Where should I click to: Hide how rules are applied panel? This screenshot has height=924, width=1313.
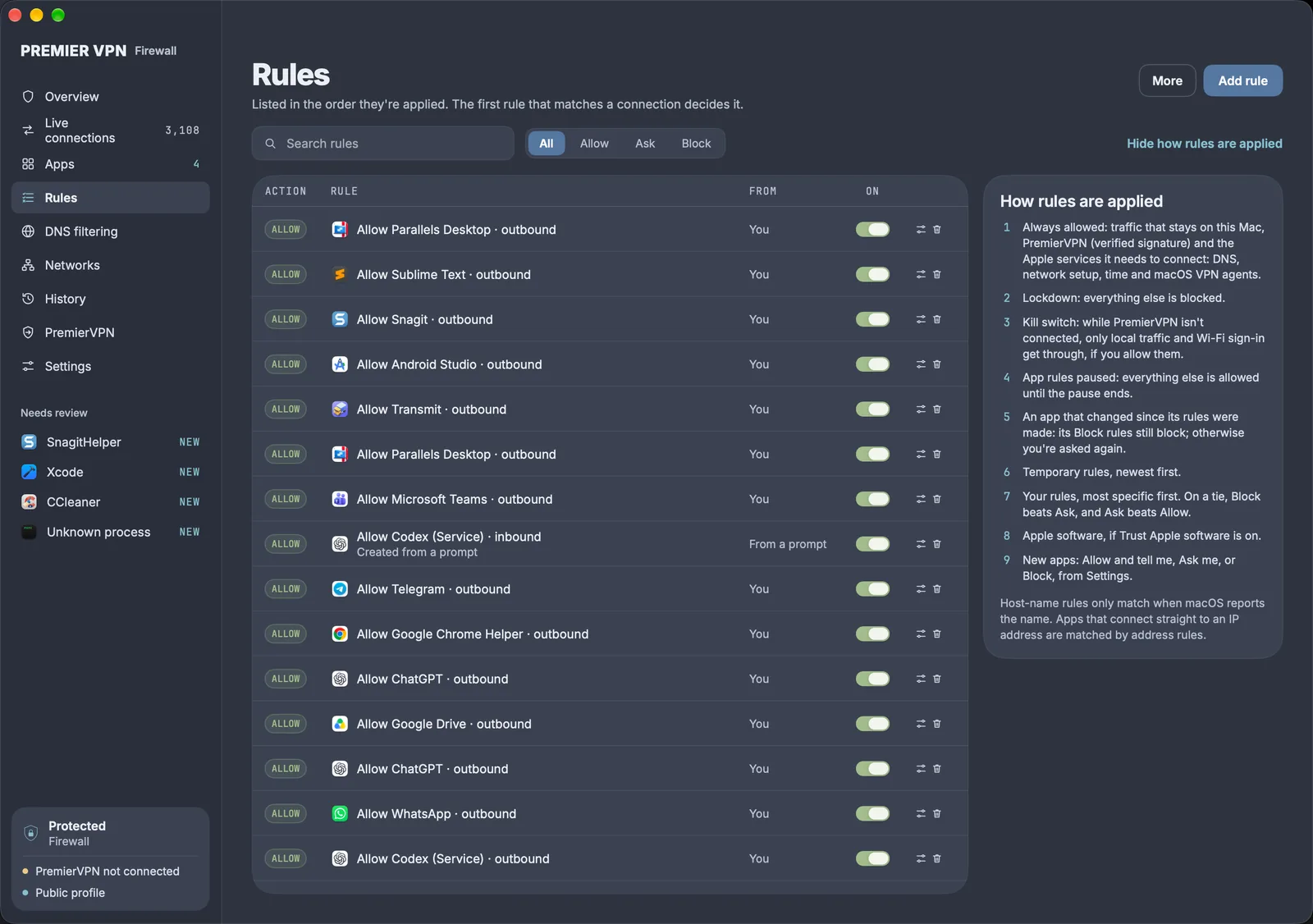[1204, 144]
